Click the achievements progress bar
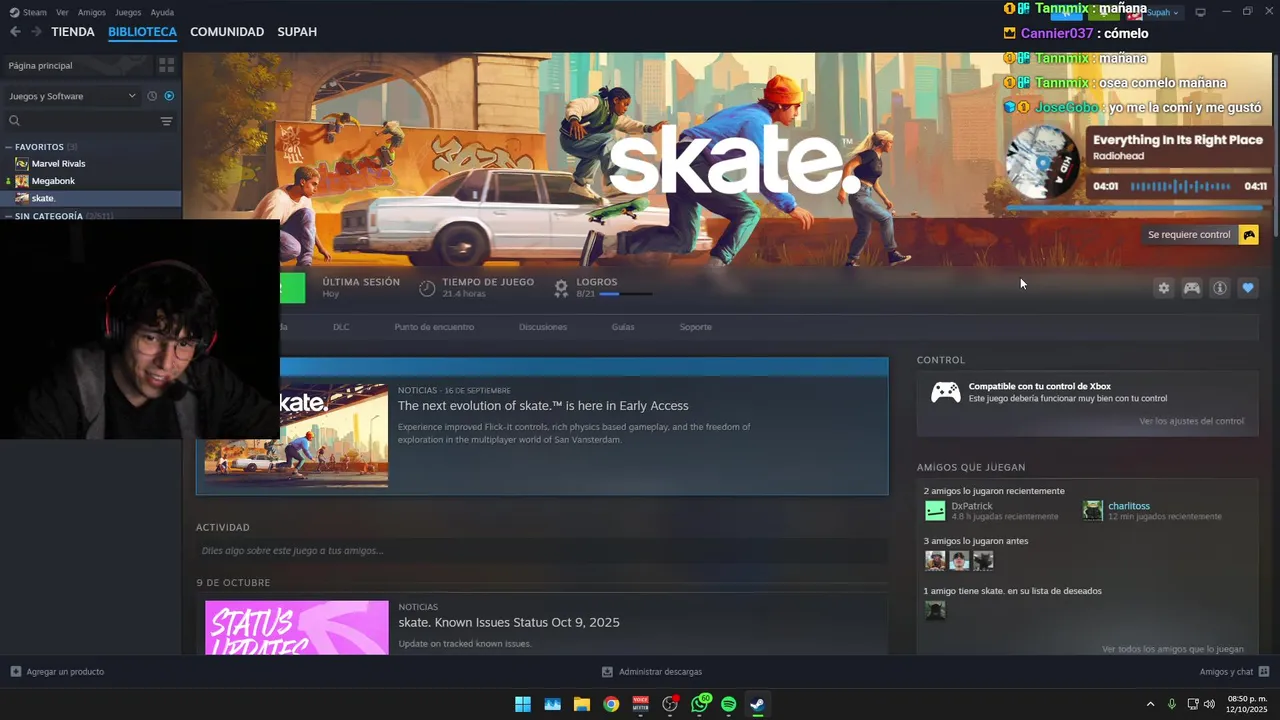The image size is (1280, 720). pyautogui.click(x=625, y=294)
